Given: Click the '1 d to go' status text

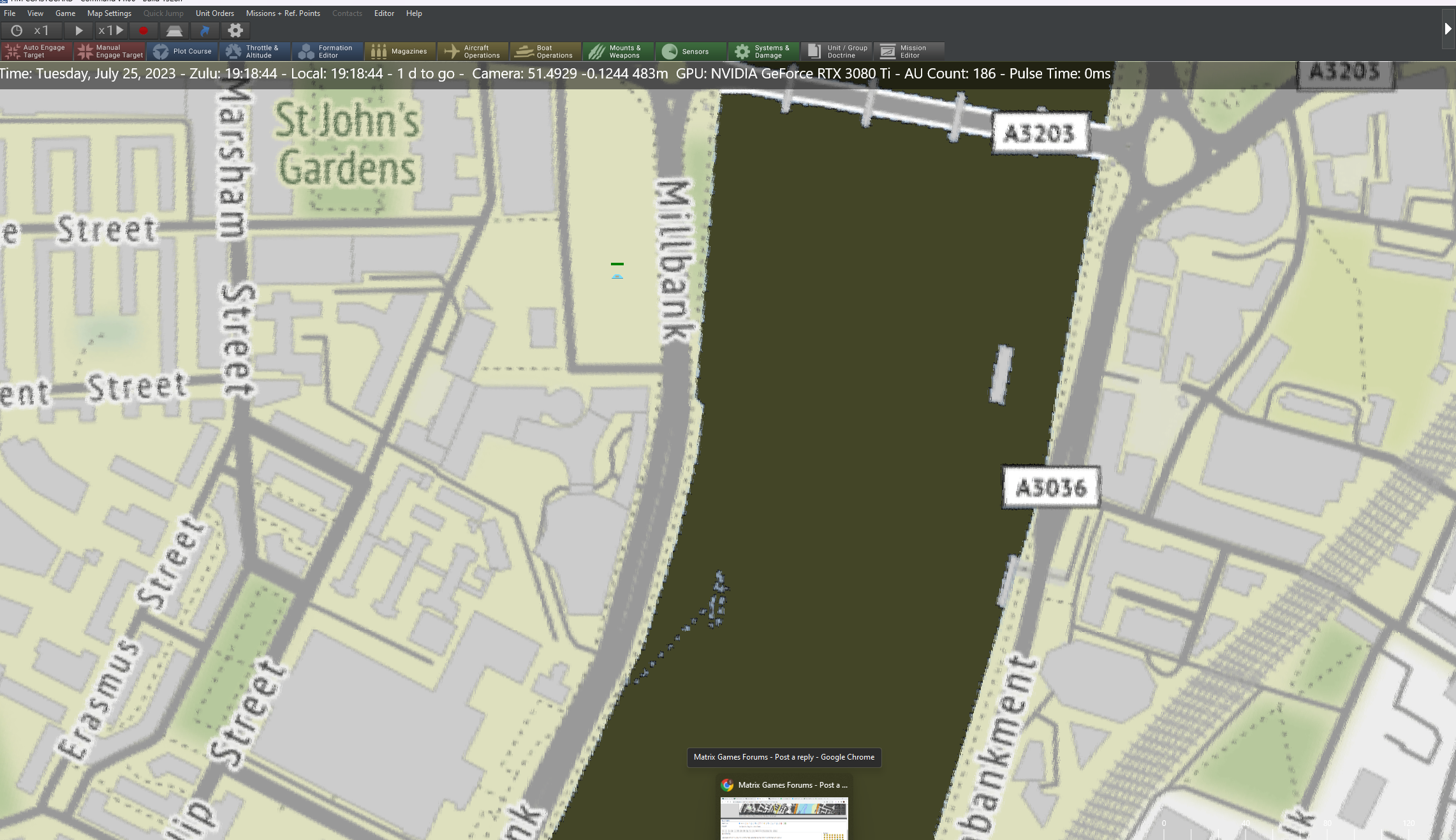Looking at the screenshot, I should tap(426, 74).
